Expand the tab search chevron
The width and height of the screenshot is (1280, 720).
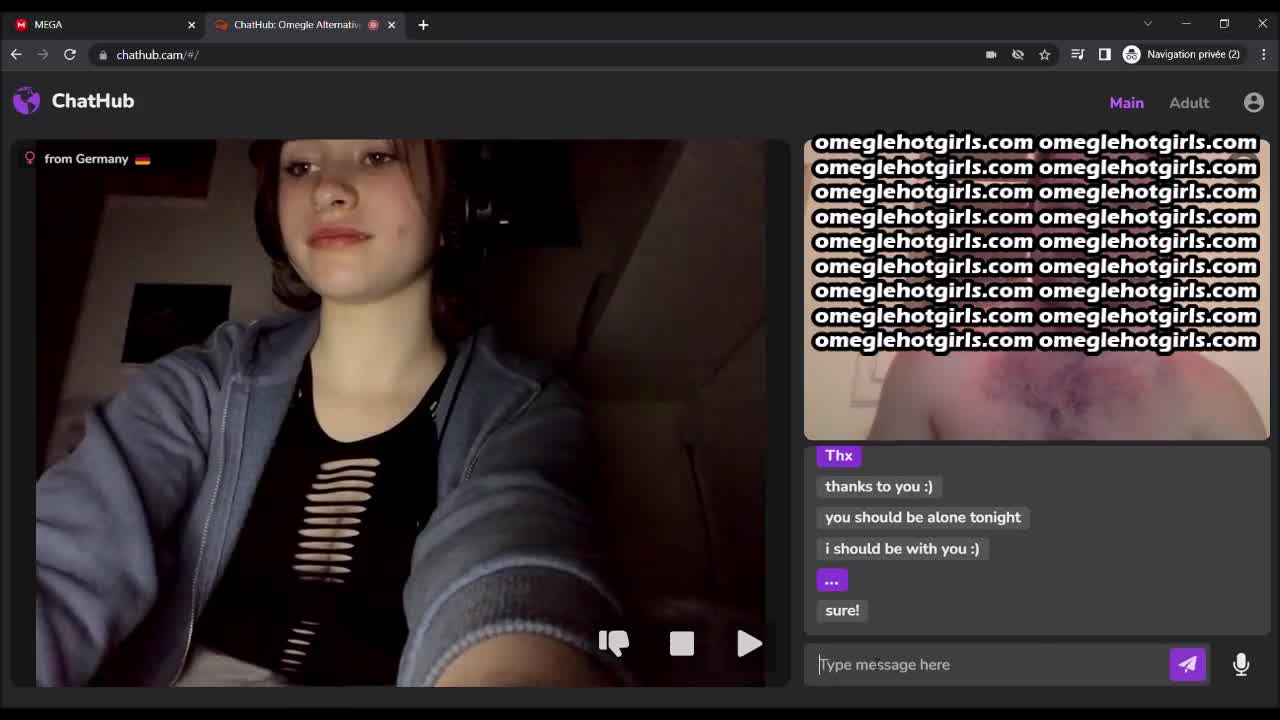point(1148,23)
